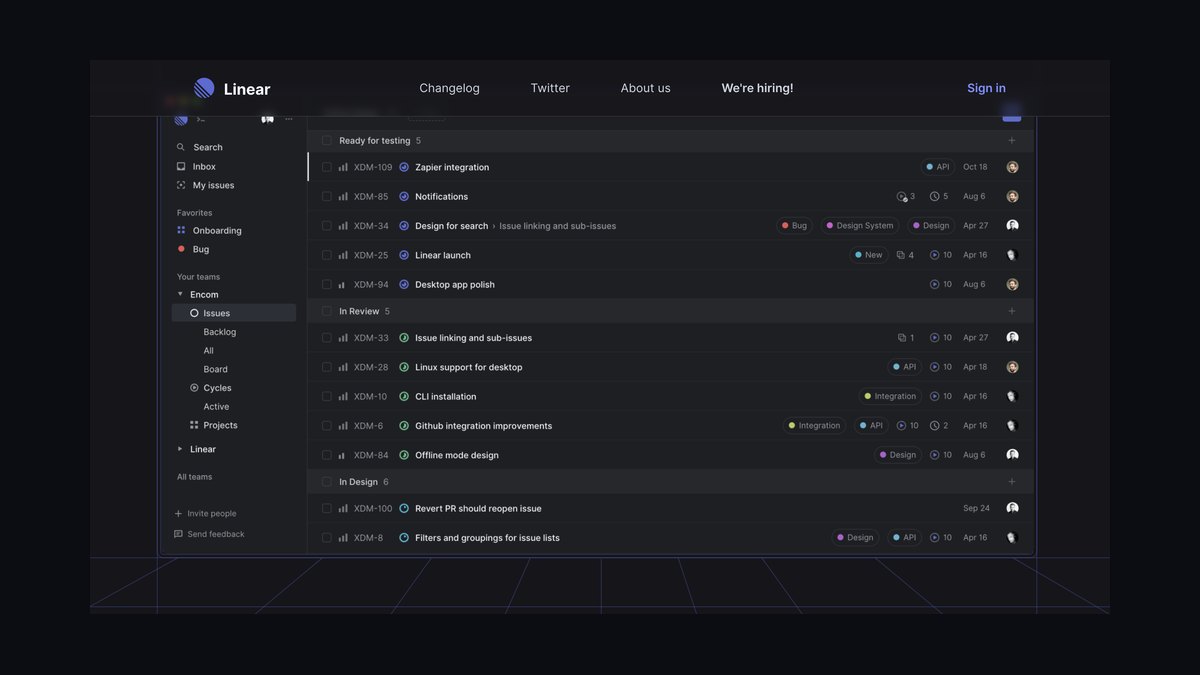Screen dimensions: 1200x675
Task: Go to About us page
Action: pyautogui.click(x=645, y=88)
